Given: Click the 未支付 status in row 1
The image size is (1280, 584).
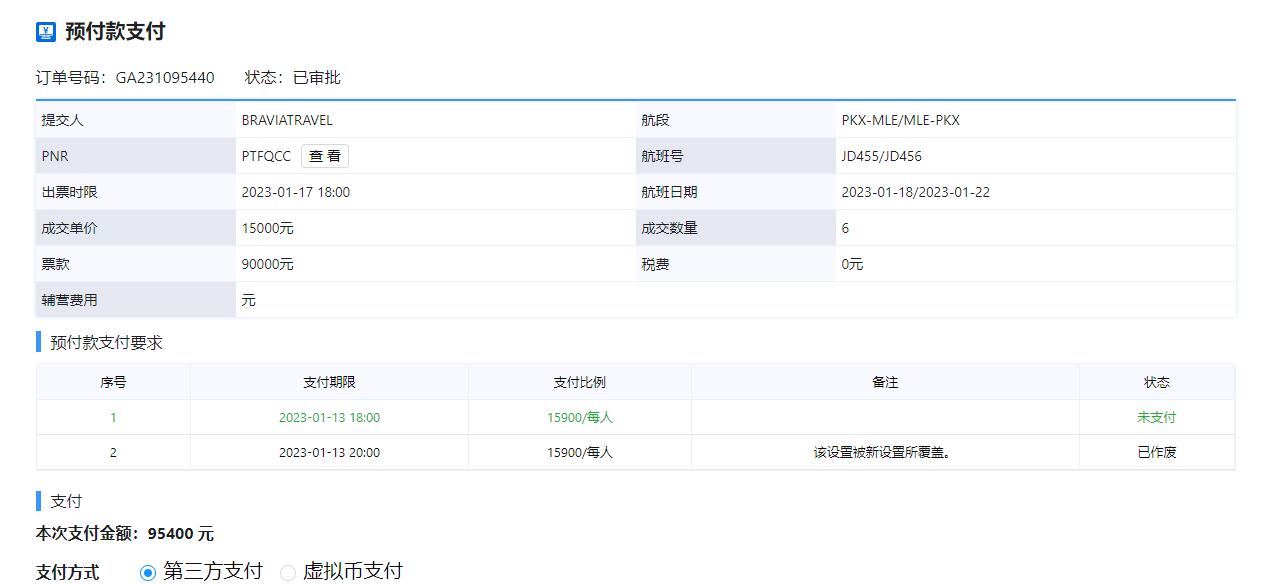Looking at the screenshot, I should (1156, 418).
